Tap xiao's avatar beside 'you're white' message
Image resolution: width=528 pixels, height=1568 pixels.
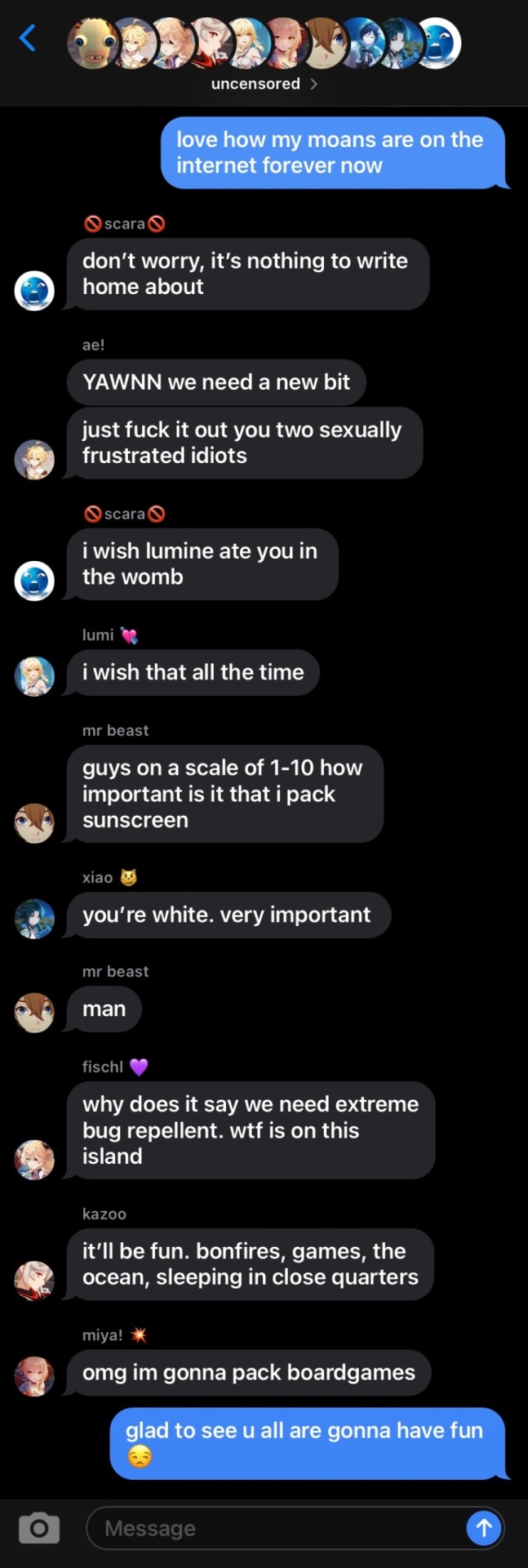tap(34, 919)
